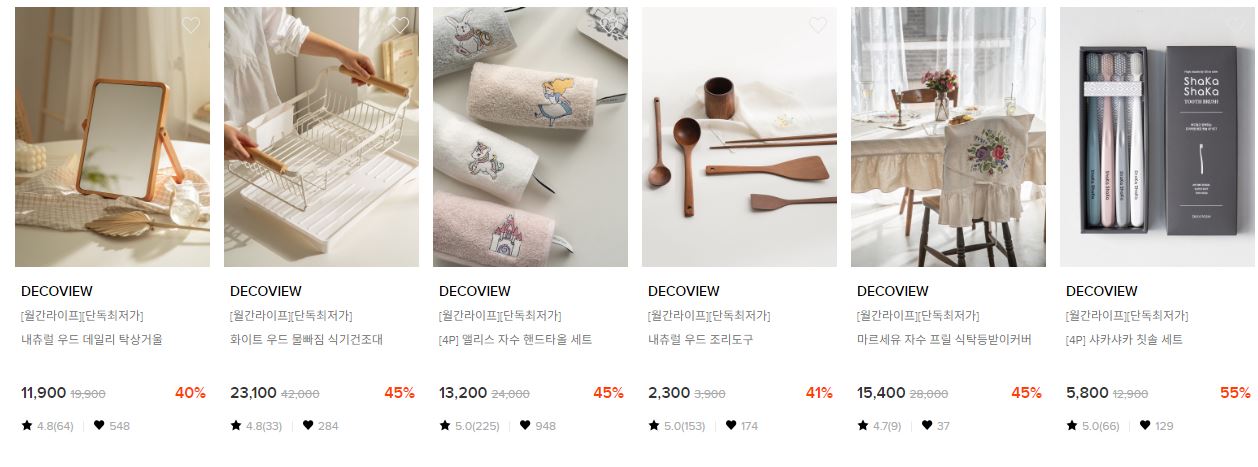Click the 23,100 price of dish rack

(253, 393)
